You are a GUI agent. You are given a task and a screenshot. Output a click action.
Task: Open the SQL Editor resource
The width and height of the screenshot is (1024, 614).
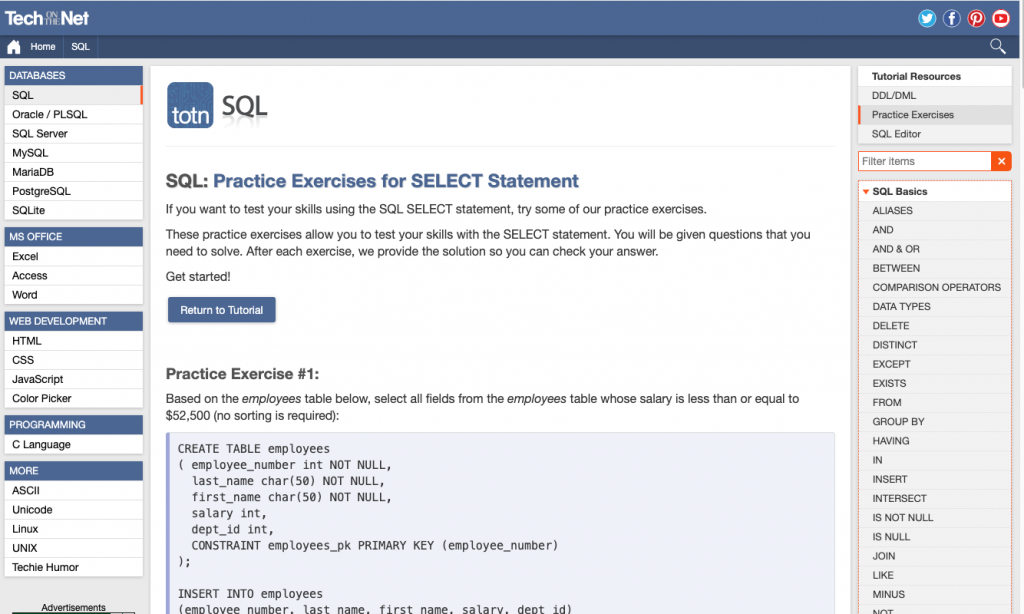(896, 134)
